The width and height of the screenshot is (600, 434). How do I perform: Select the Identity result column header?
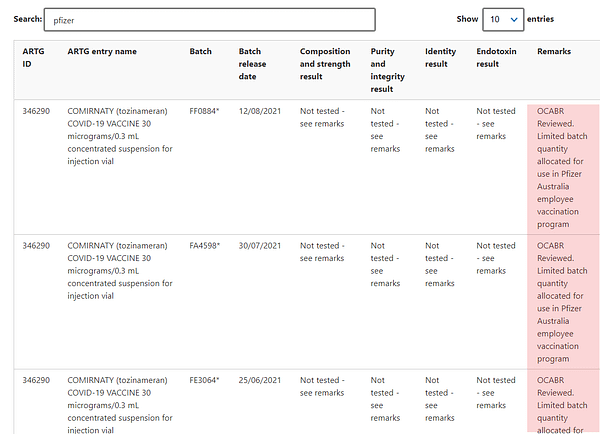(440, 57)
